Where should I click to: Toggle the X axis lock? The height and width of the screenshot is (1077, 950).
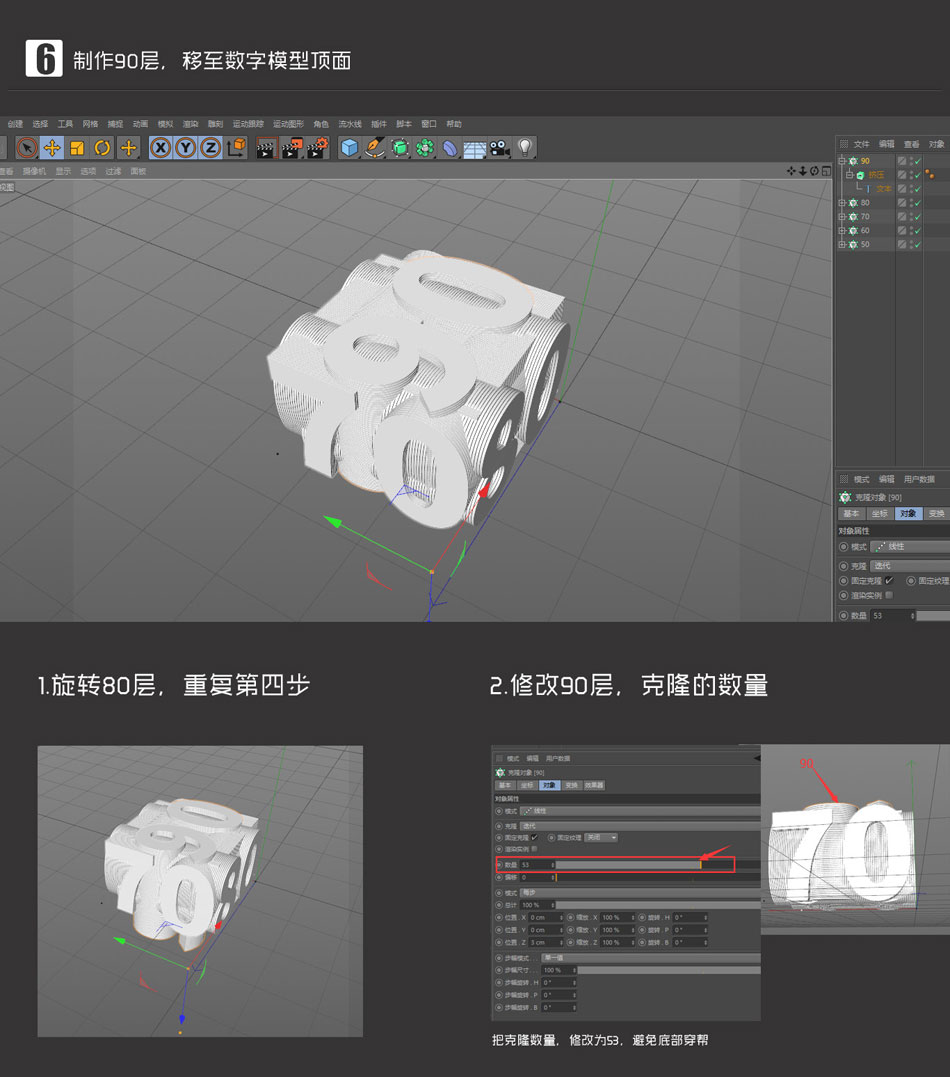coord(160,148)
